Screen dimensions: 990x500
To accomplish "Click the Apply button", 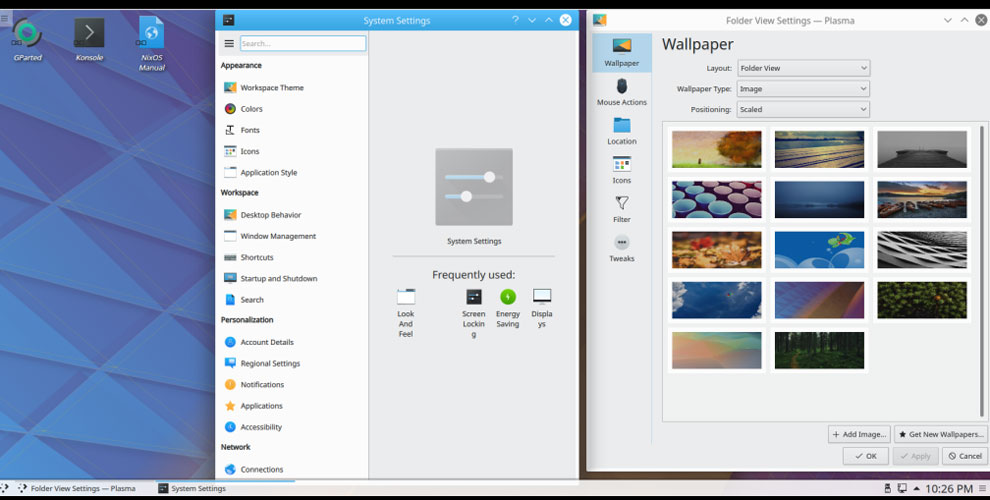I will click(x=915, y=456).
